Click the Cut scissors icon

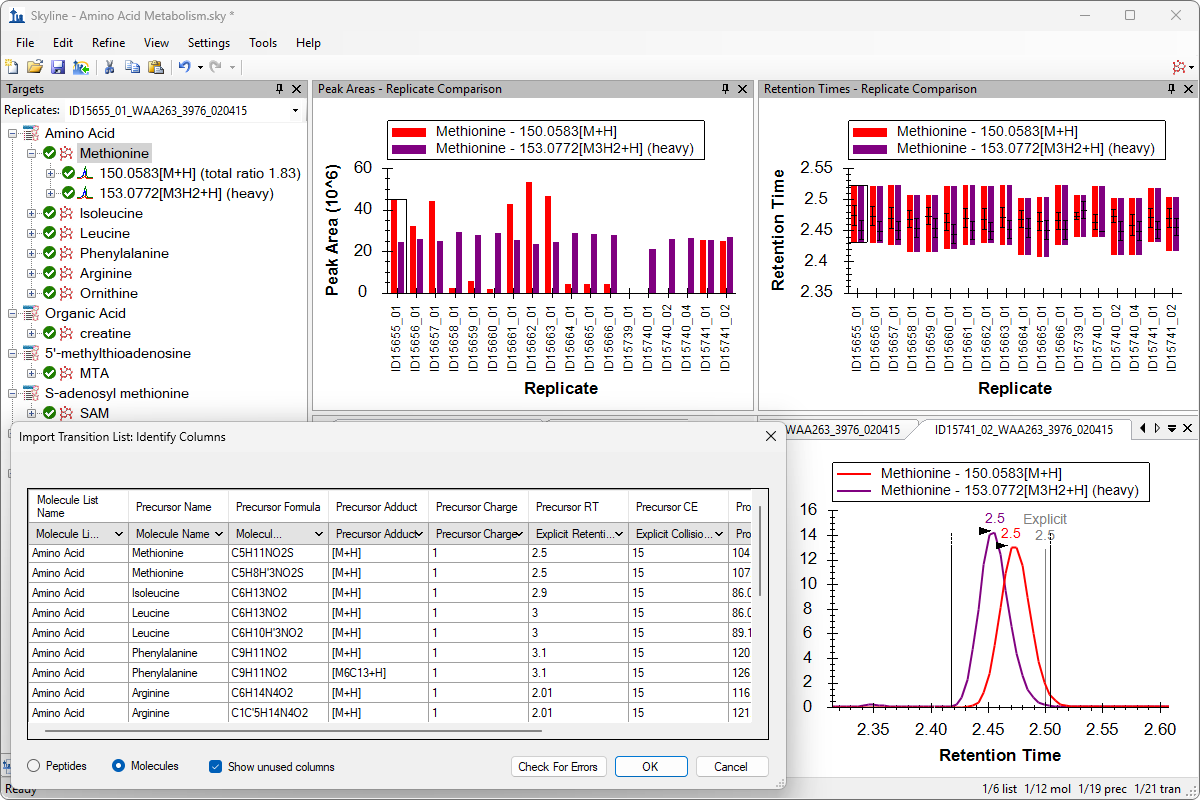(111, 67)
